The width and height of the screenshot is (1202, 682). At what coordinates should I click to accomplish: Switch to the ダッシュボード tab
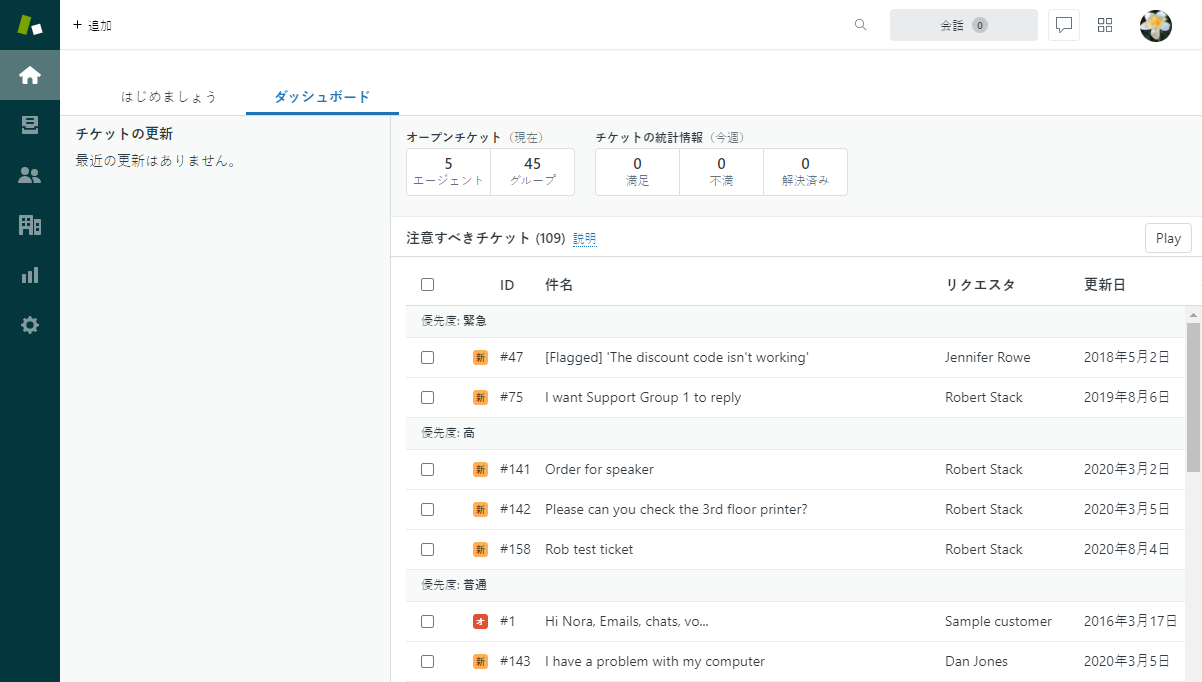tap(322, 96)
